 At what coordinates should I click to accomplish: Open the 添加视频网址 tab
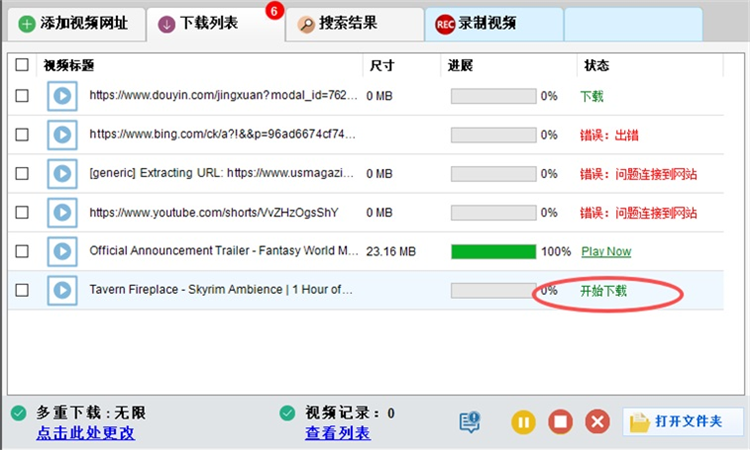(x=76, y=23)
